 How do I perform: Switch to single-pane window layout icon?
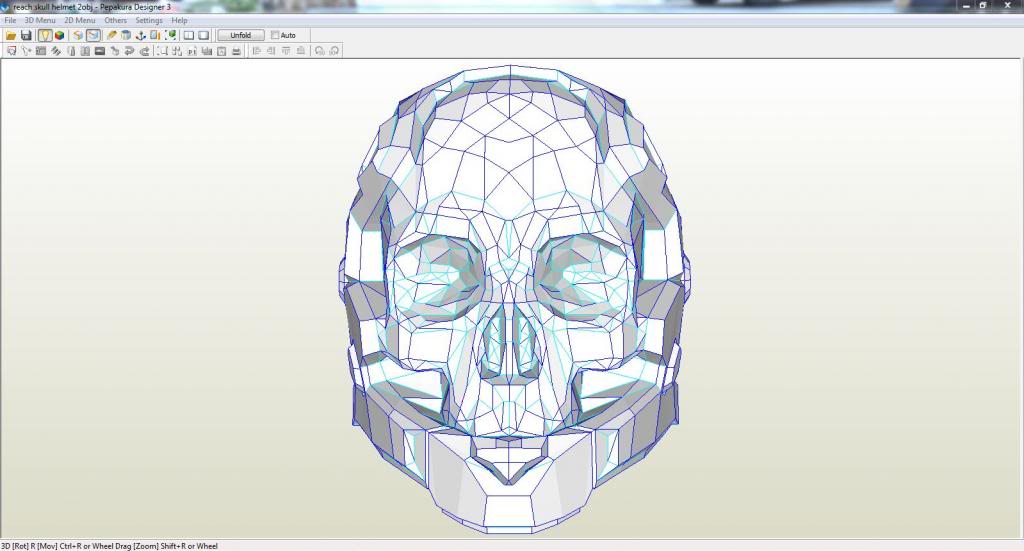pyautogui.click(x=204, y=35)
